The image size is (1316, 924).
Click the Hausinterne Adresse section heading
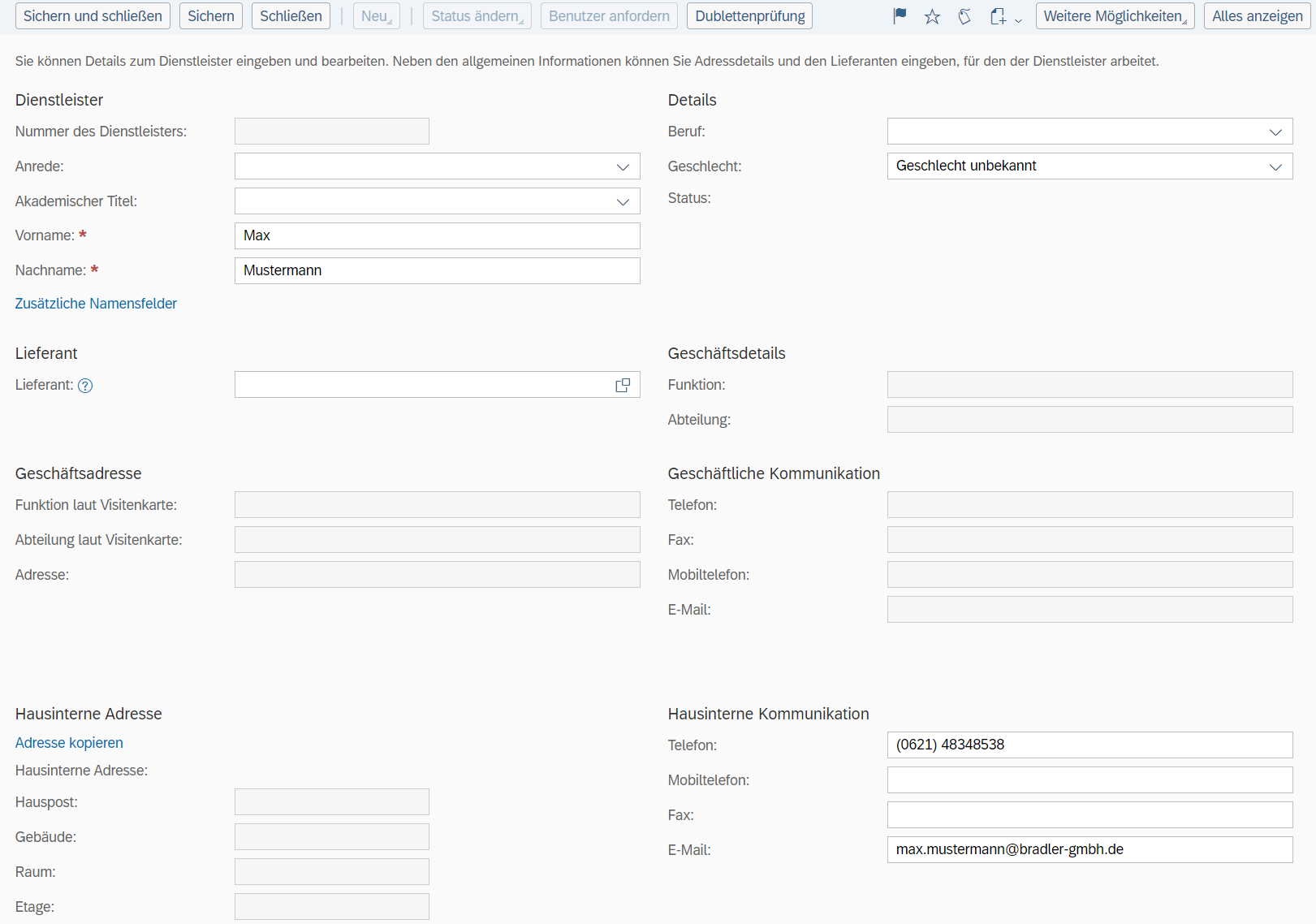[x=88, y=714]
